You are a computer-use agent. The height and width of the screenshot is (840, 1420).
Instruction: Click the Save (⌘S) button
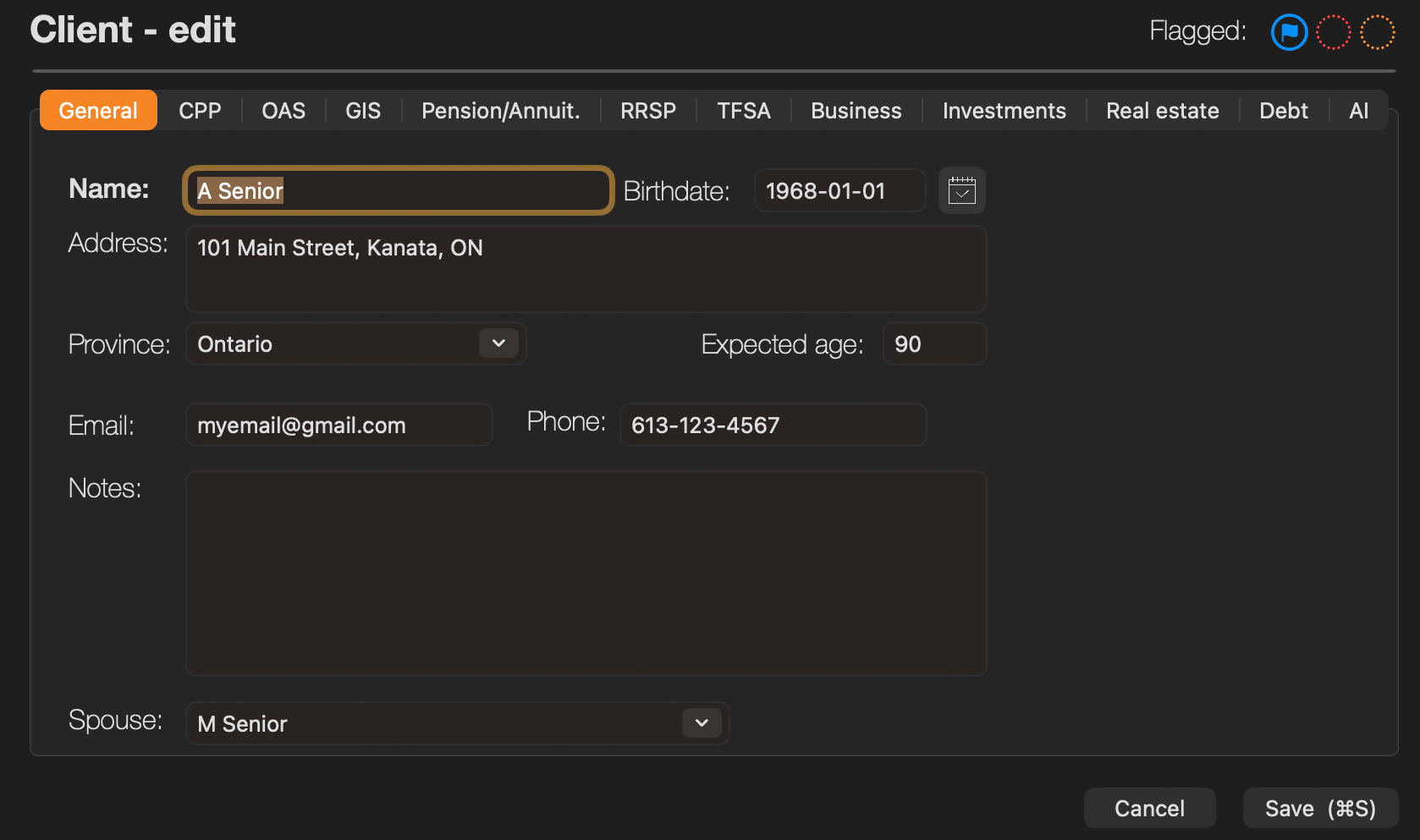point(1320,809)
